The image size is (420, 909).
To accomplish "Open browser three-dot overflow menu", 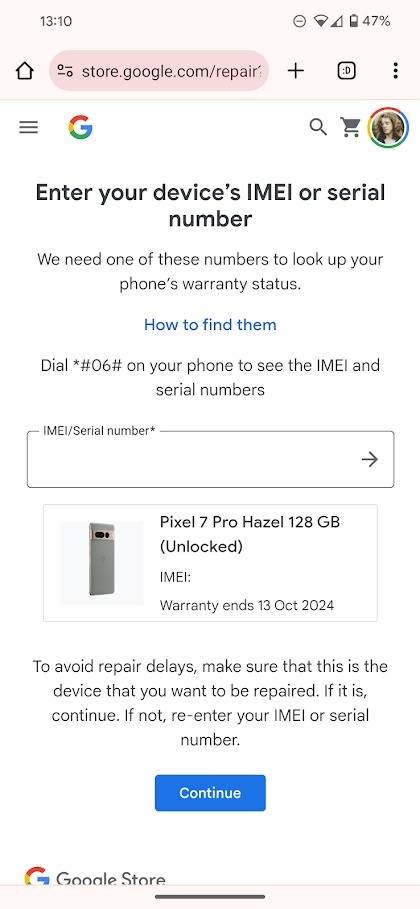I will 395,71.
